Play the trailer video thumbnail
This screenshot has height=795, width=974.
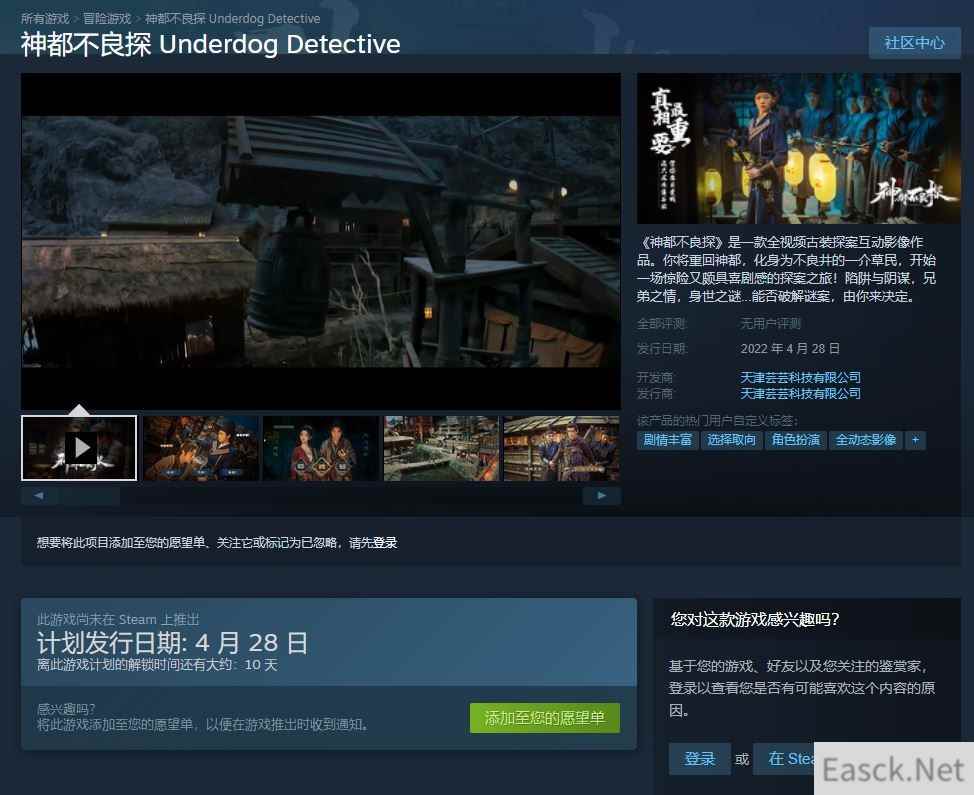click(79, 448)
